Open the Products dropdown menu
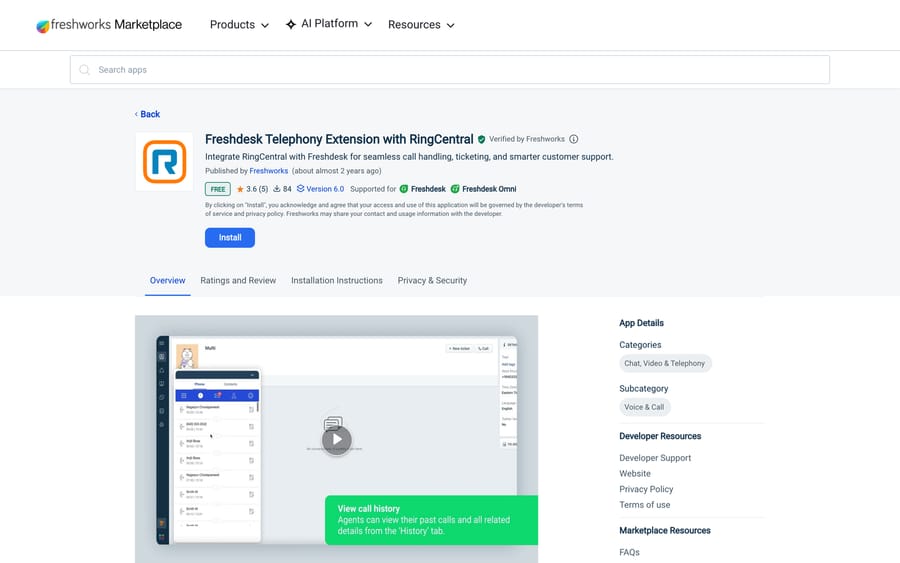The width and height of the screenshot is (900, 563). (x=239, y=25)
